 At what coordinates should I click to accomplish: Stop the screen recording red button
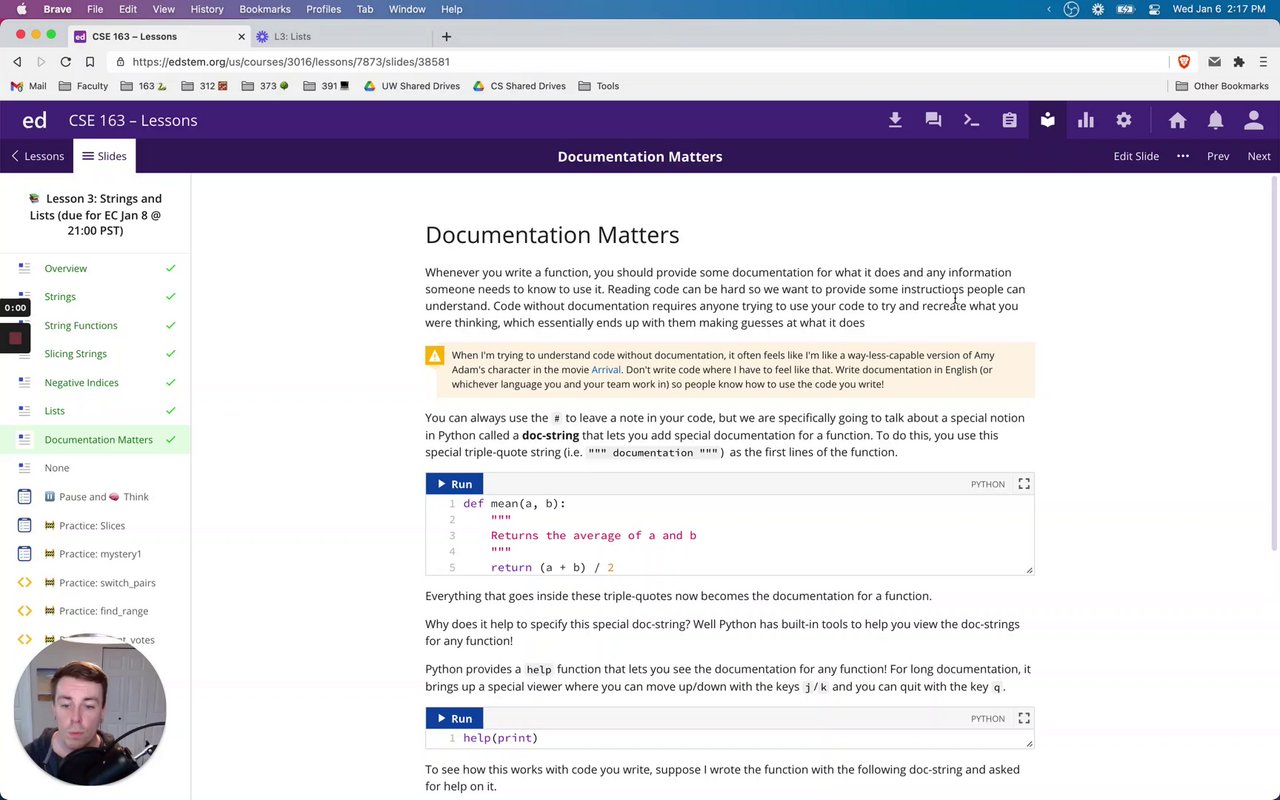[x=15, y=338]
